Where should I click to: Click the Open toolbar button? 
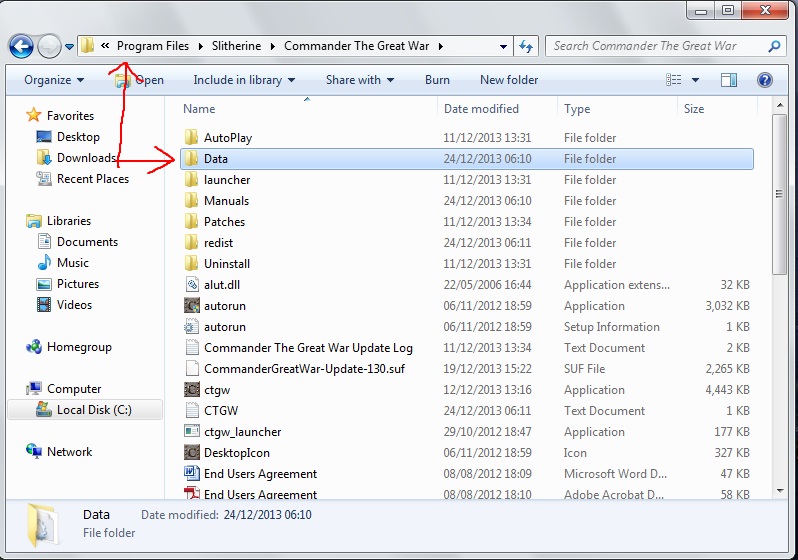pos(139,80)
